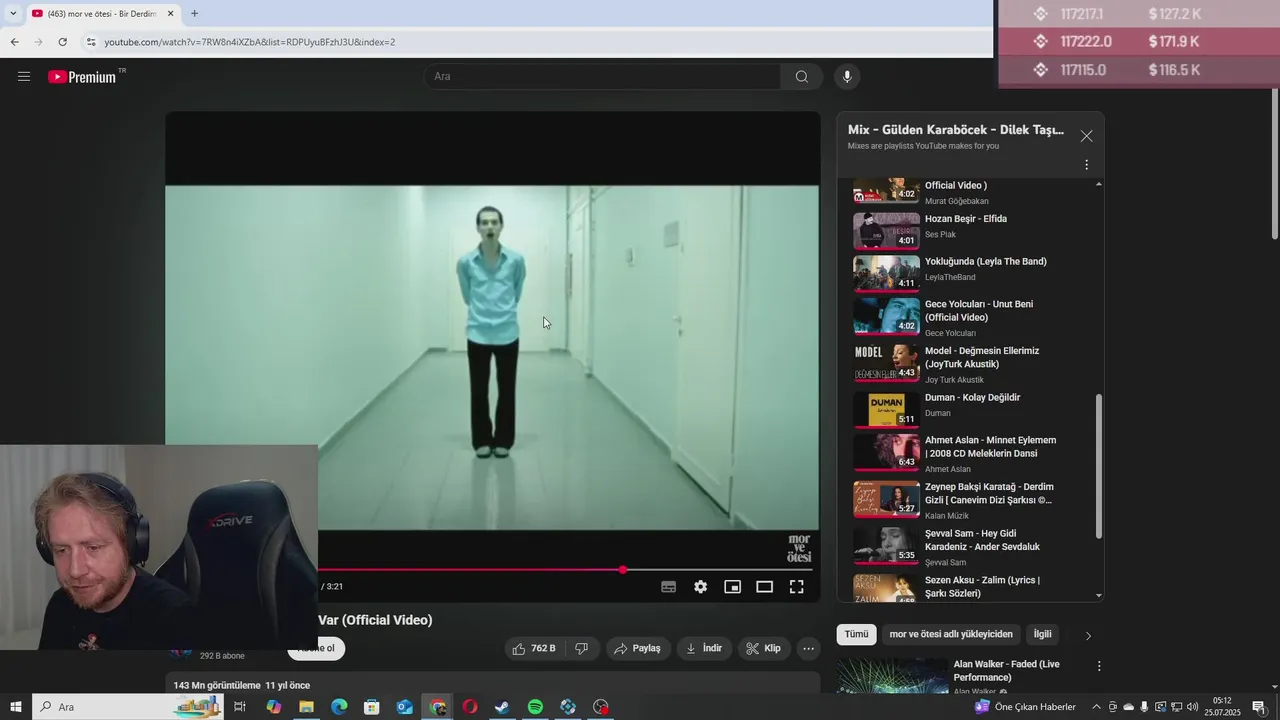The width and height of the screenshot is (1280, 720).
Task: Like the video showing 762 B
Action: point(535,648)
